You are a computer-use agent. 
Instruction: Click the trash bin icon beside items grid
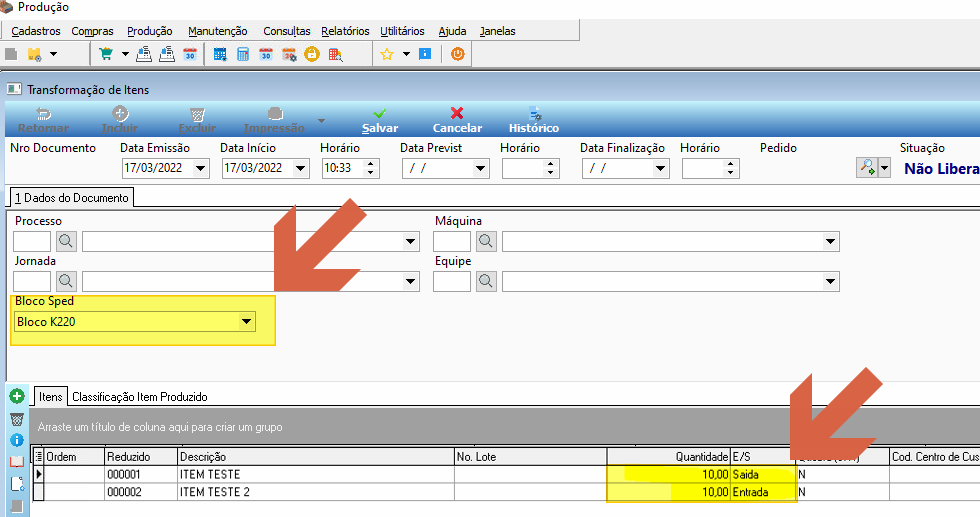click(17, 419)
